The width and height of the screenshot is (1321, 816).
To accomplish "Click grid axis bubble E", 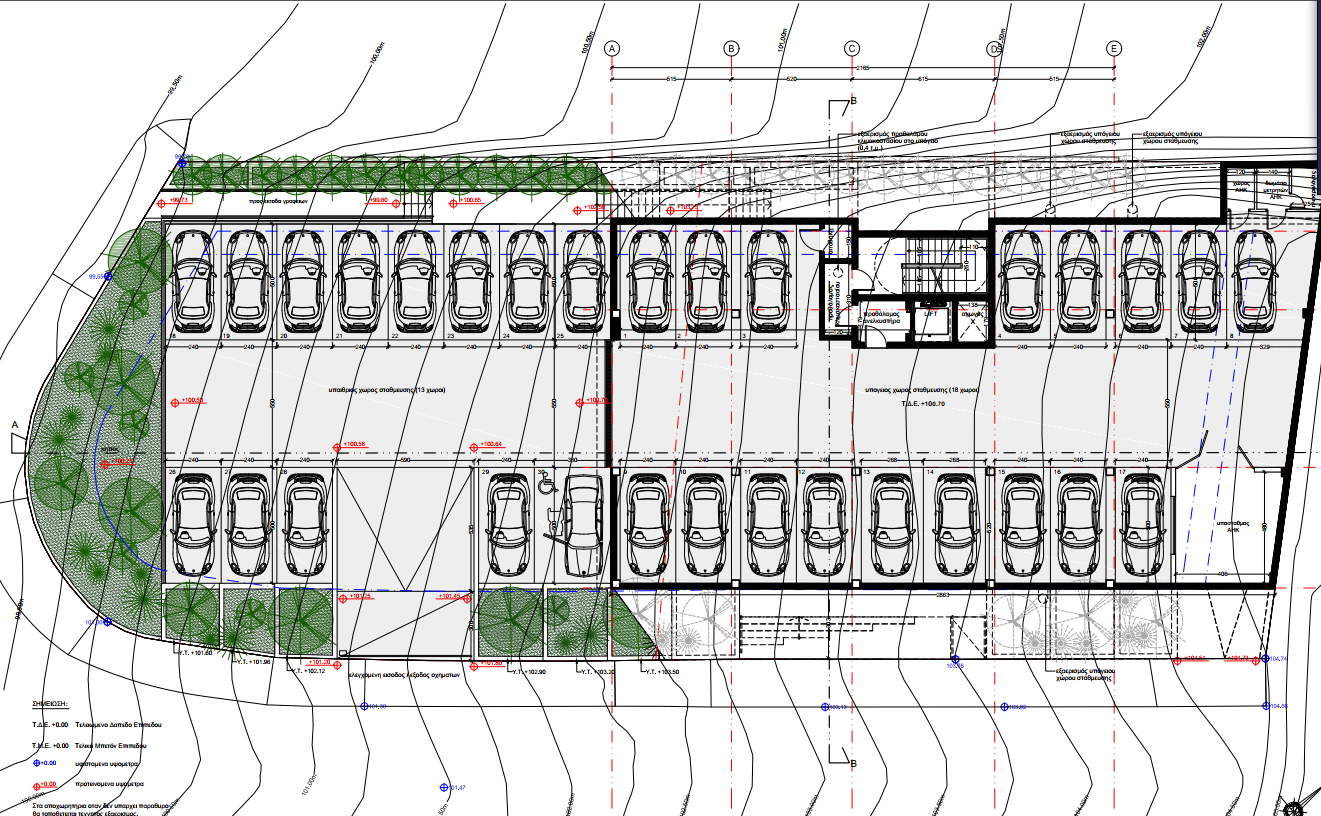I will [1114, 48].
